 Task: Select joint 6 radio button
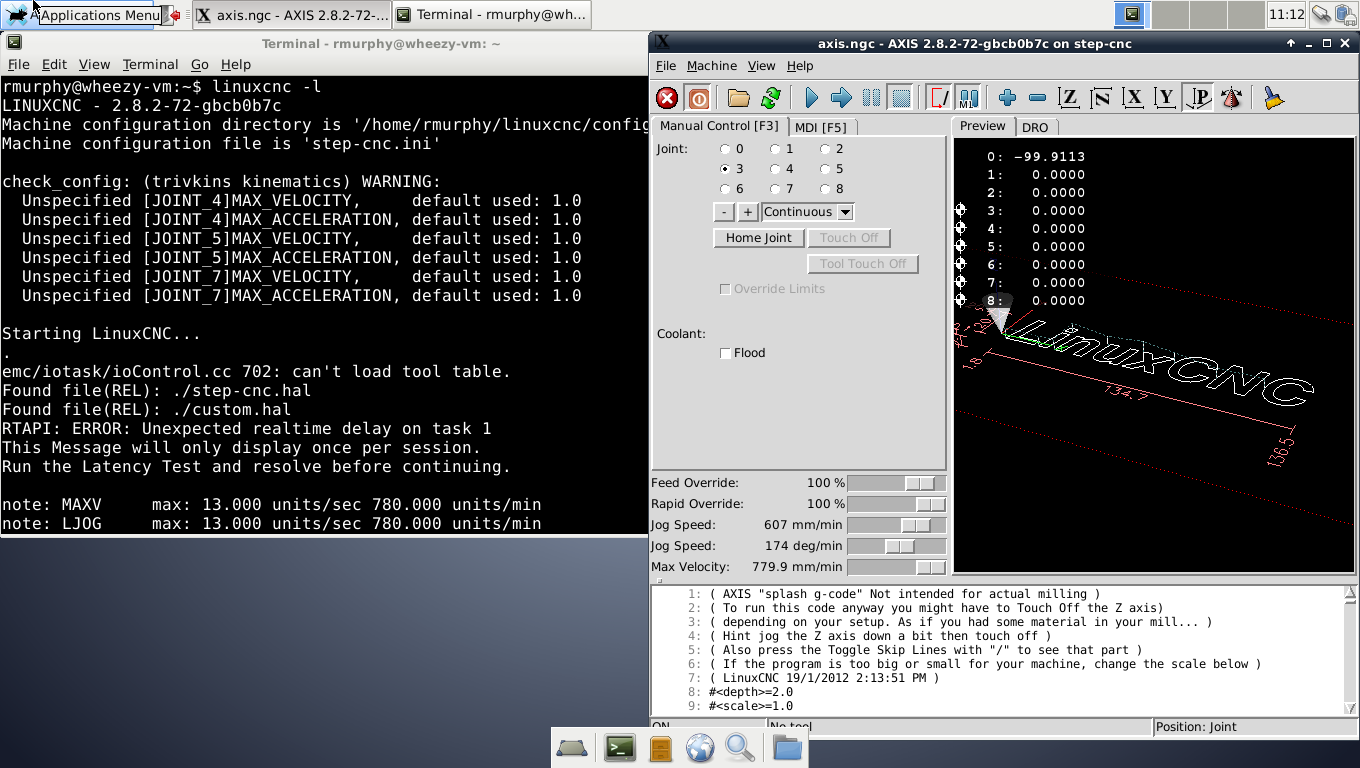tap(725, 189)
